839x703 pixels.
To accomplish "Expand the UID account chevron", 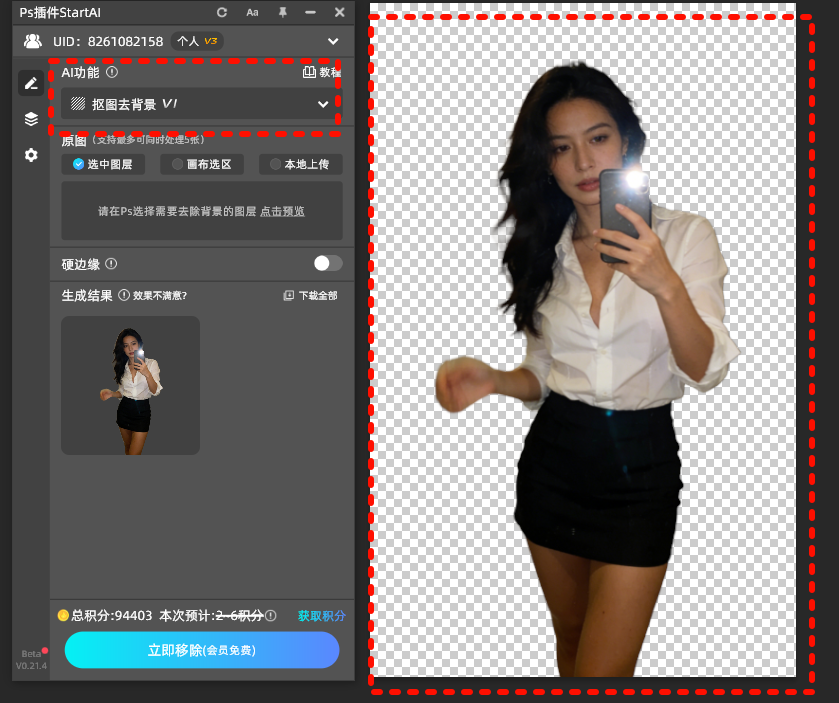I will [x=333, y=41].
